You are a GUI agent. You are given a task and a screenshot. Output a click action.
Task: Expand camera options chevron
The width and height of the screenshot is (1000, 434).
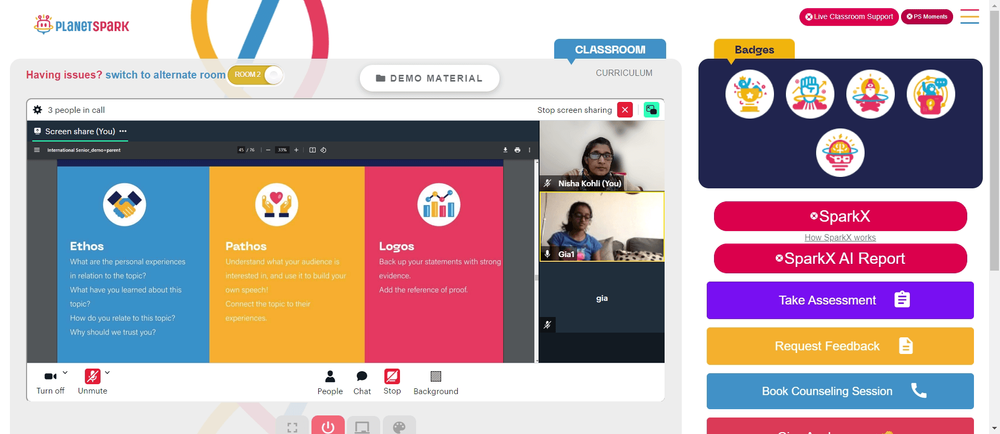click(66, 373)
